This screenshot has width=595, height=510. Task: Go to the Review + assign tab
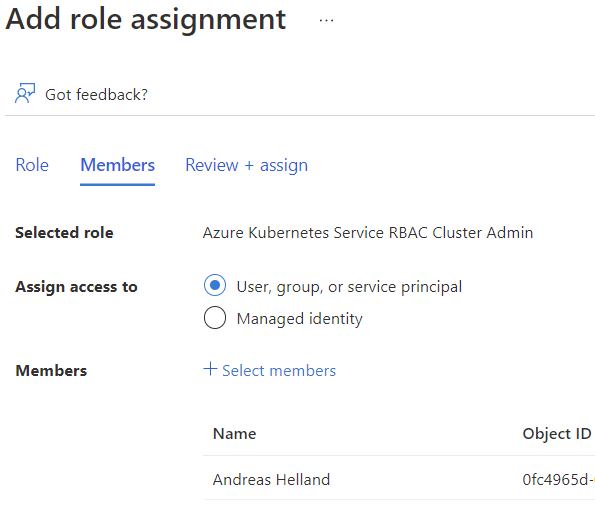[247, 165]
